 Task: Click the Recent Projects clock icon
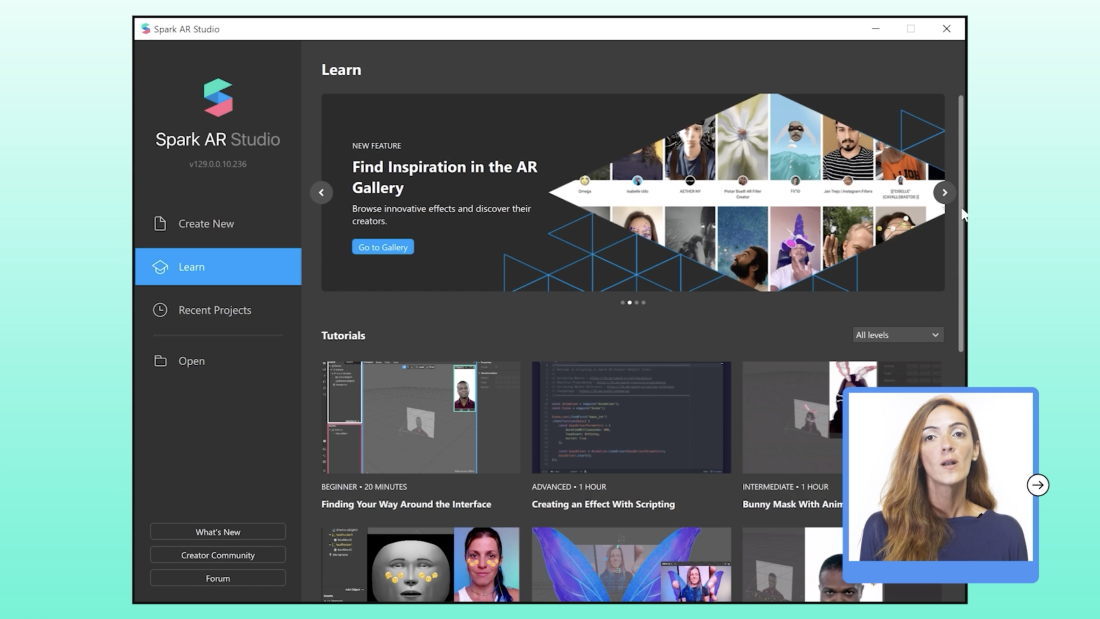[x=160, y=310]
